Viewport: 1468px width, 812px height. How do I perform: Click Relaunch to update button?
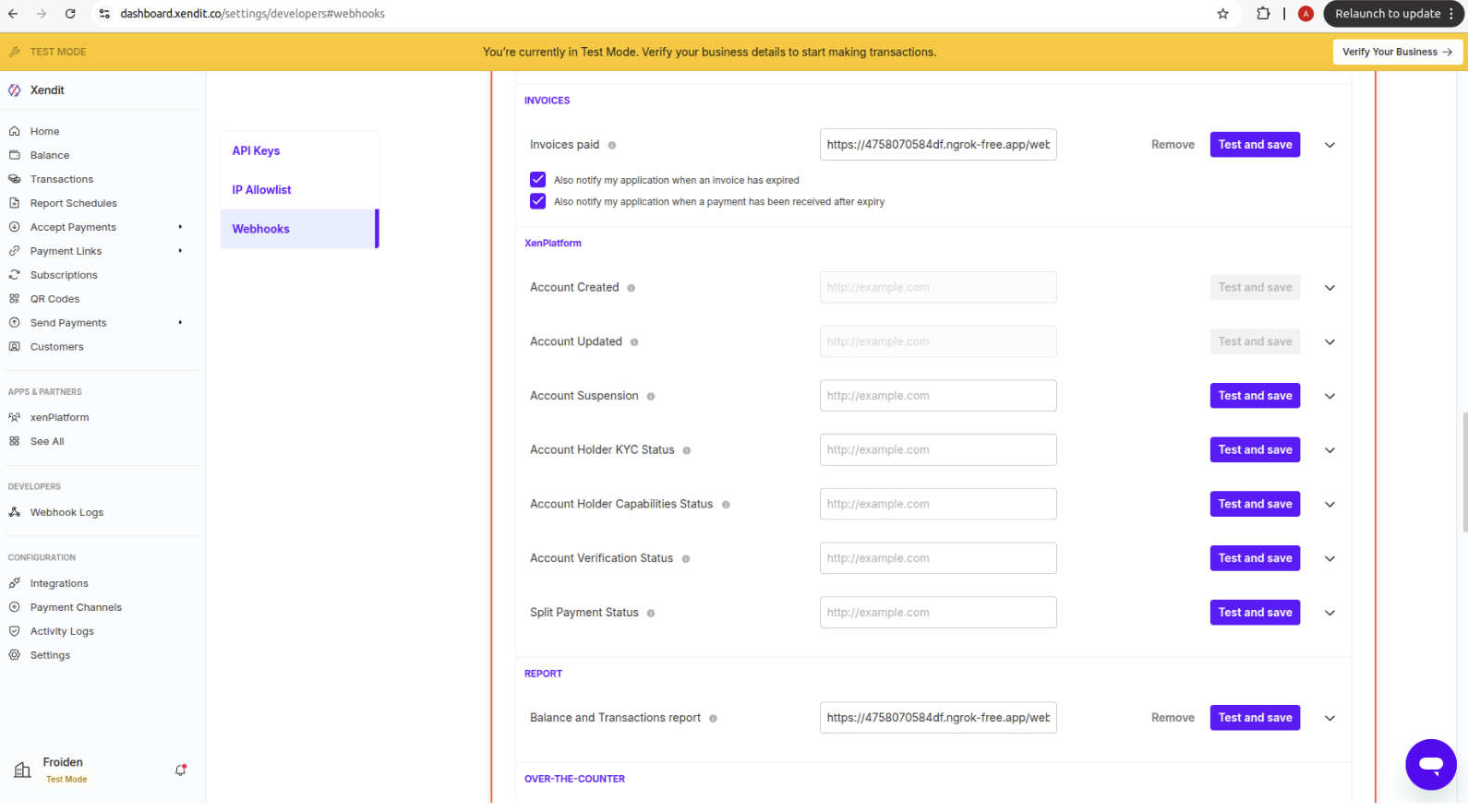pyautogui.click(x=1394, y=14)
